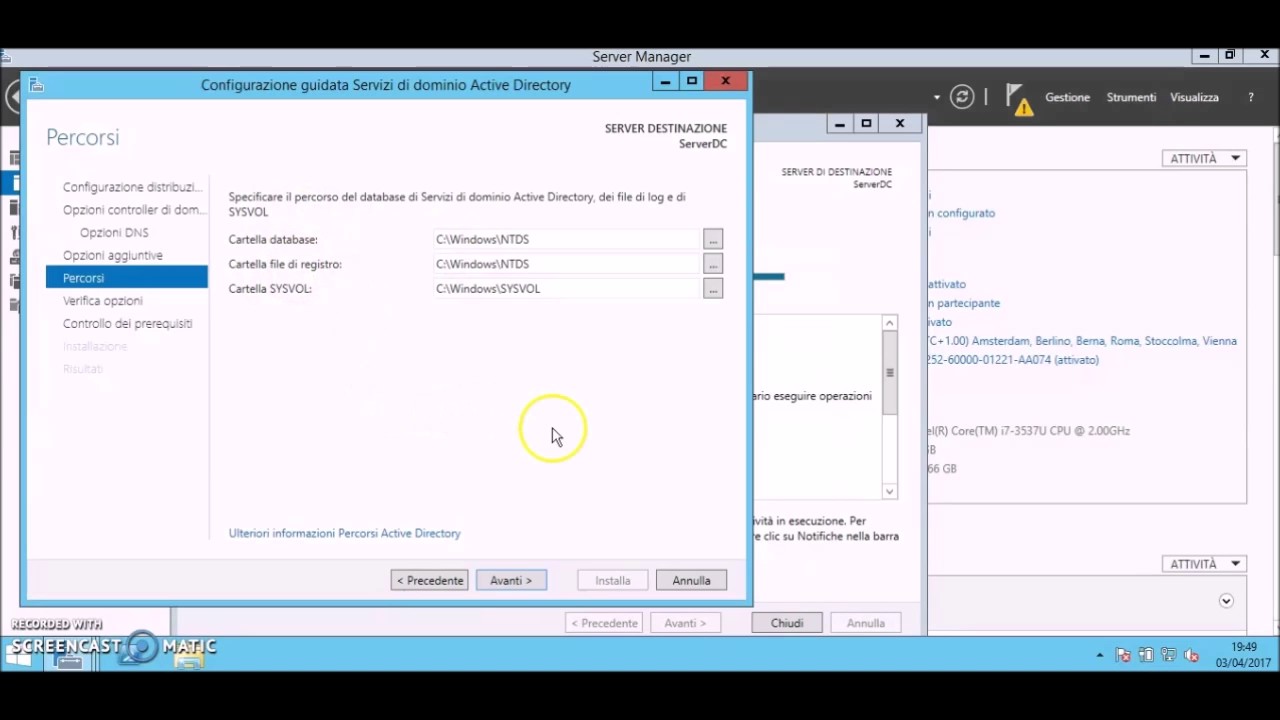Select the Percorsi step
This screenshot has height=720, width=1280.
127,278
